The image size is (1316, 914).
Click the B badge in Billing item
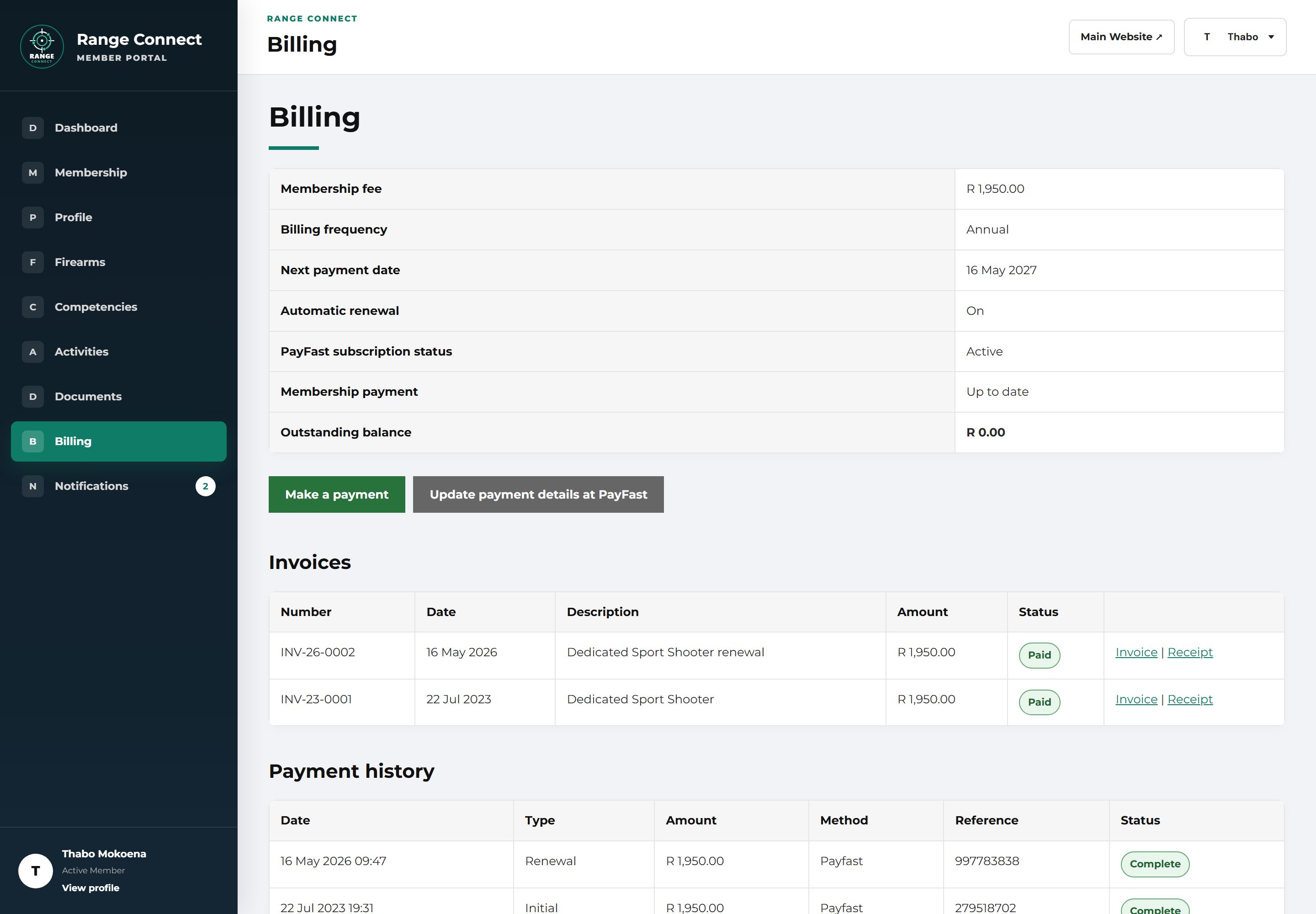(32, 441)
